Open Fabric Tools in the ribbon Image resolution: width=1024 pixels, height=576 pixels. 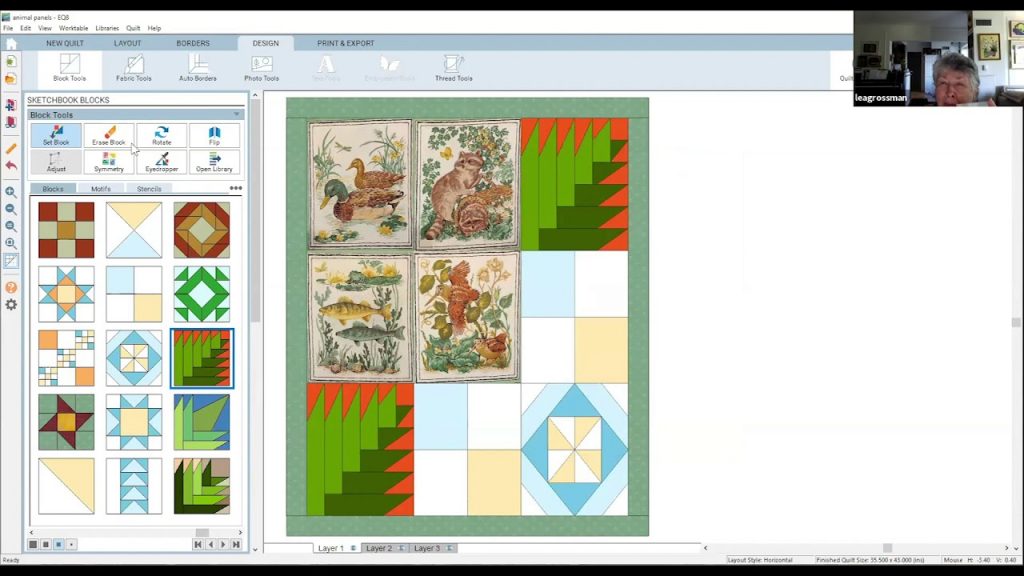coord(134,69)
